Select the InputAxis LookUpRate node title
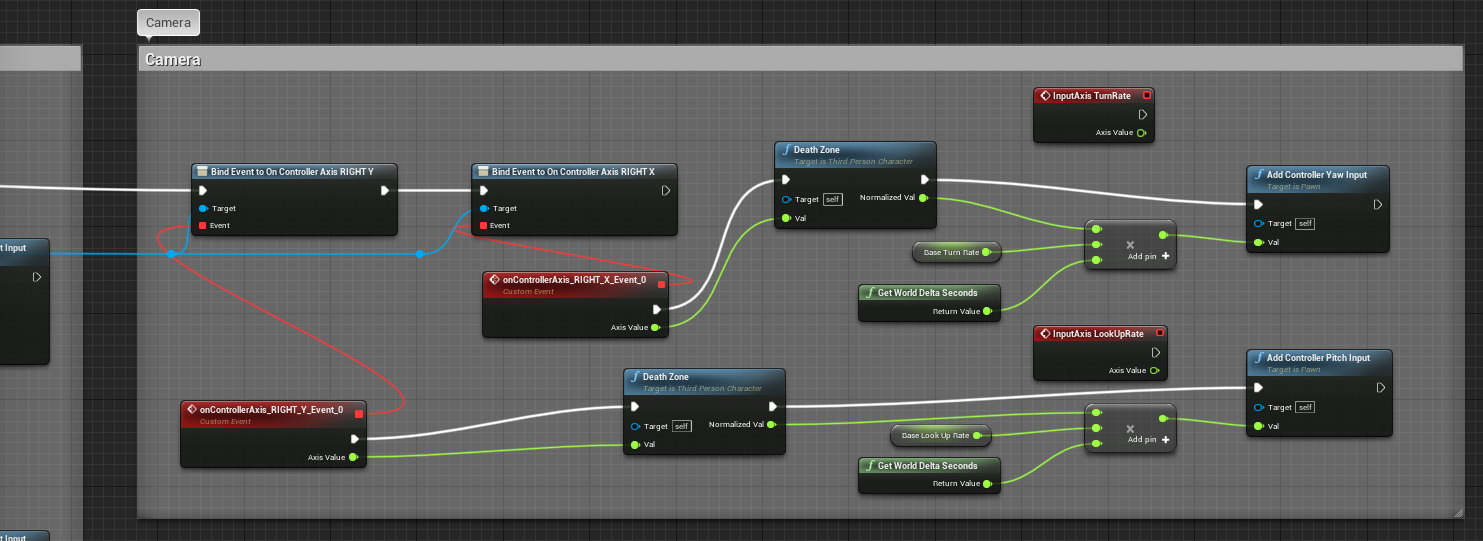Image resolution: width=1483 pixels, height=541 pixels. (x=1097, y=333)
